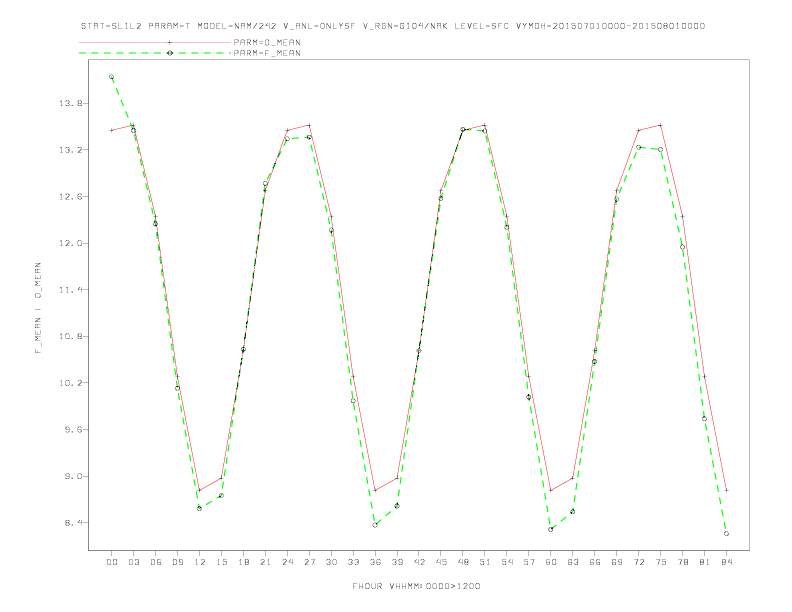Pick the O_MEAN plus data point at hour 84
This screenshot has height=612, width=792.
click(x=726, y=490)
